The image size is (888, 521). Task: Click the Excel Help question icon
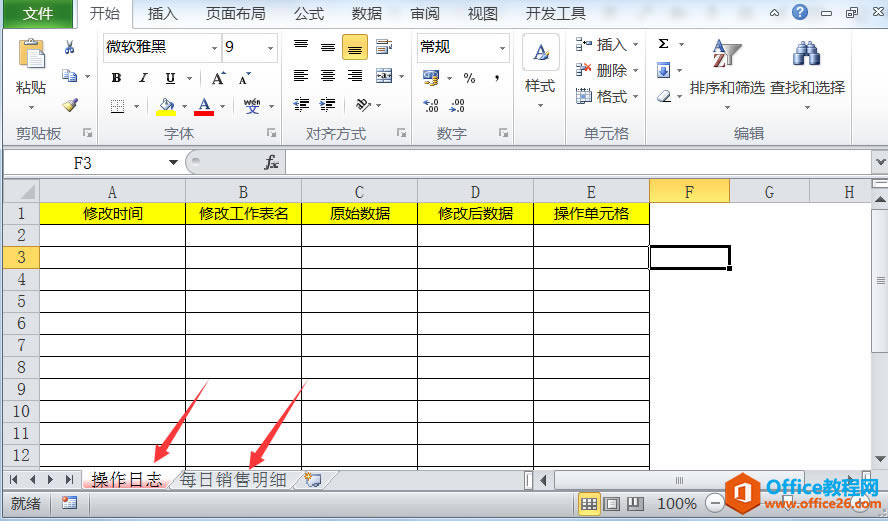point(800,12)
